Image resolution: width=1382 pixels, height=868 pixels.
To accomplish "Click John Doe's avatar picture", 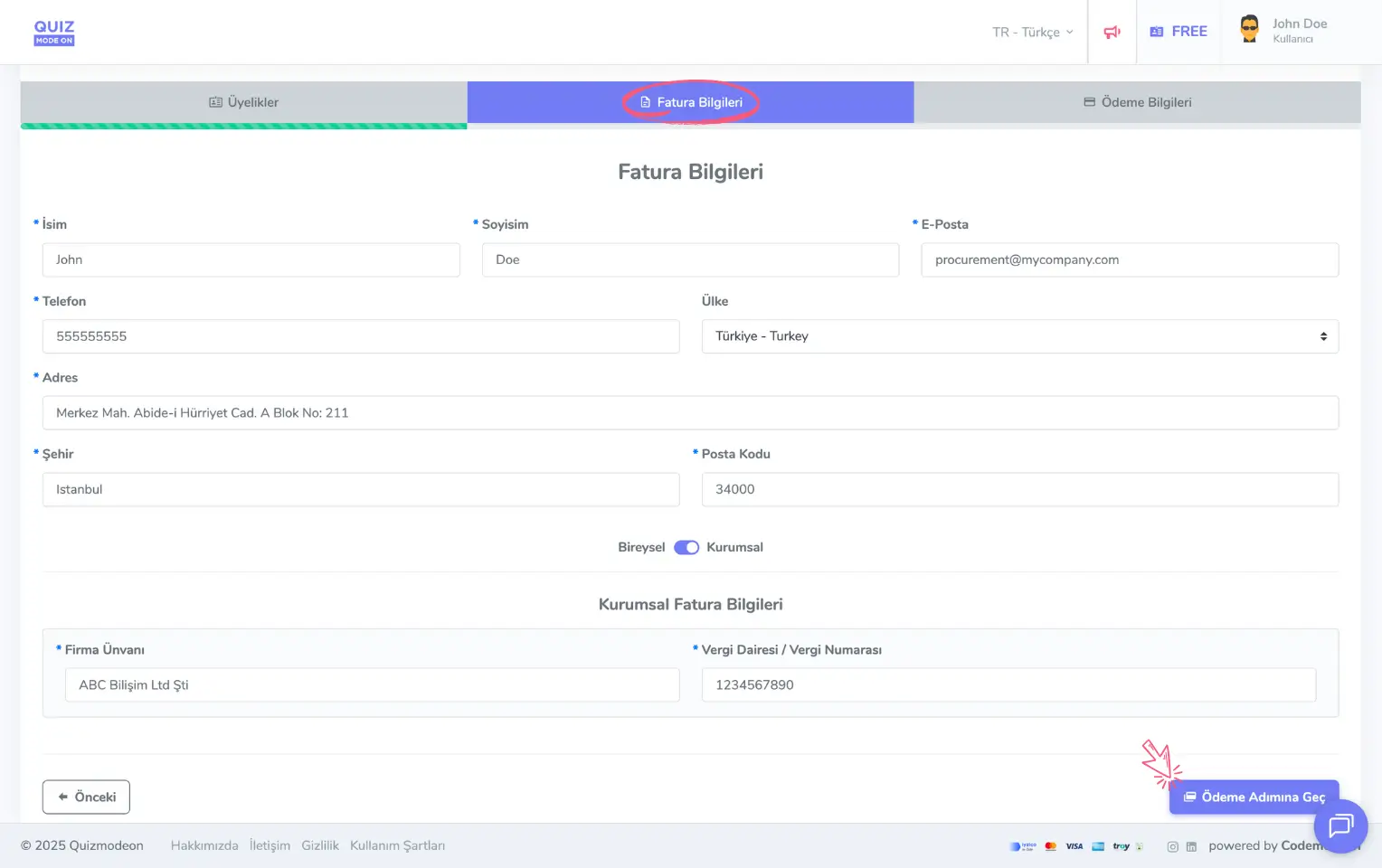I will click(1249, 29).
